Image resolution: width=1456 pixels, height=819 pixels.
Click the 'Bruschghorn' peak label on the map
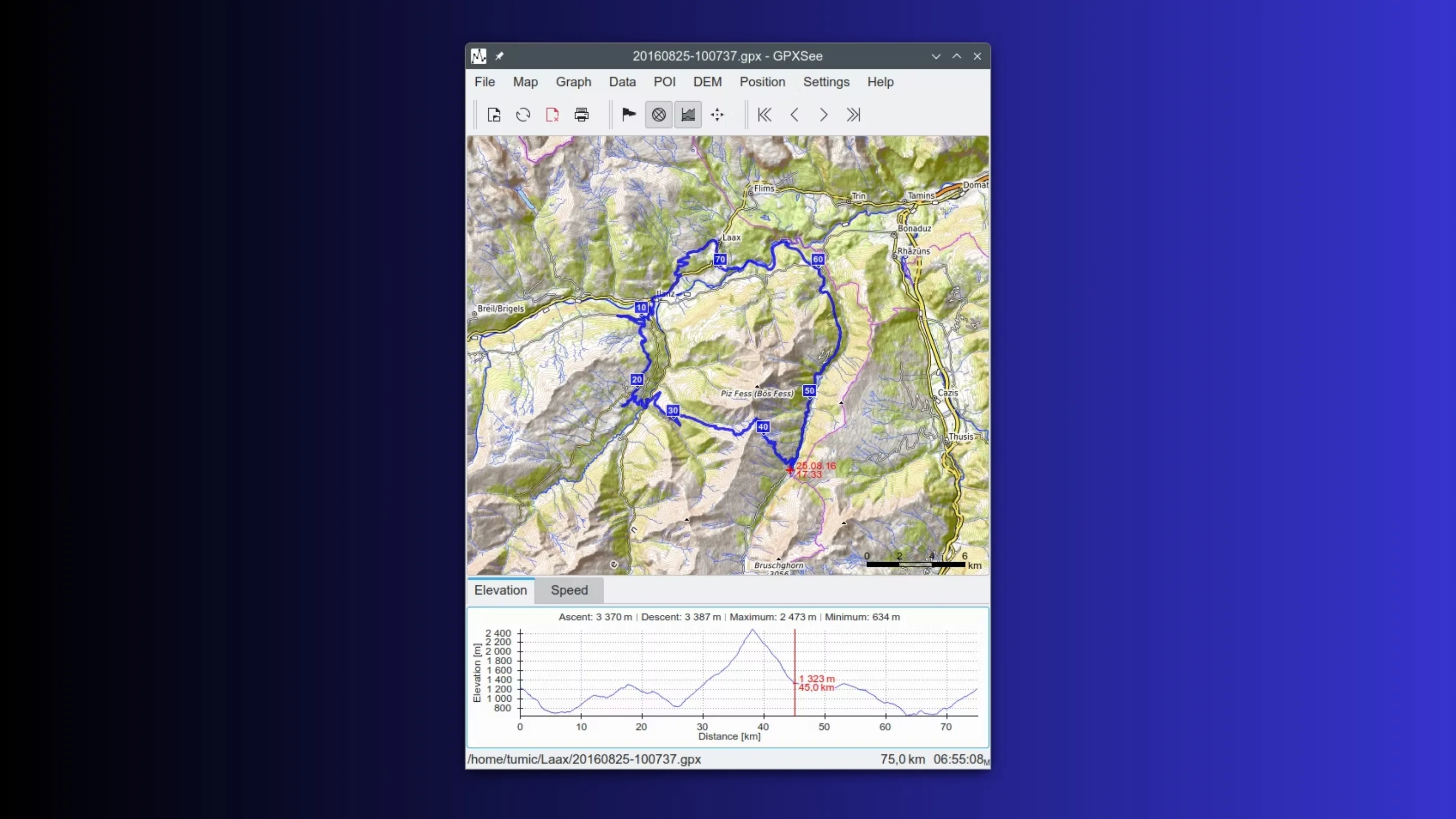[x=779, y=565]
